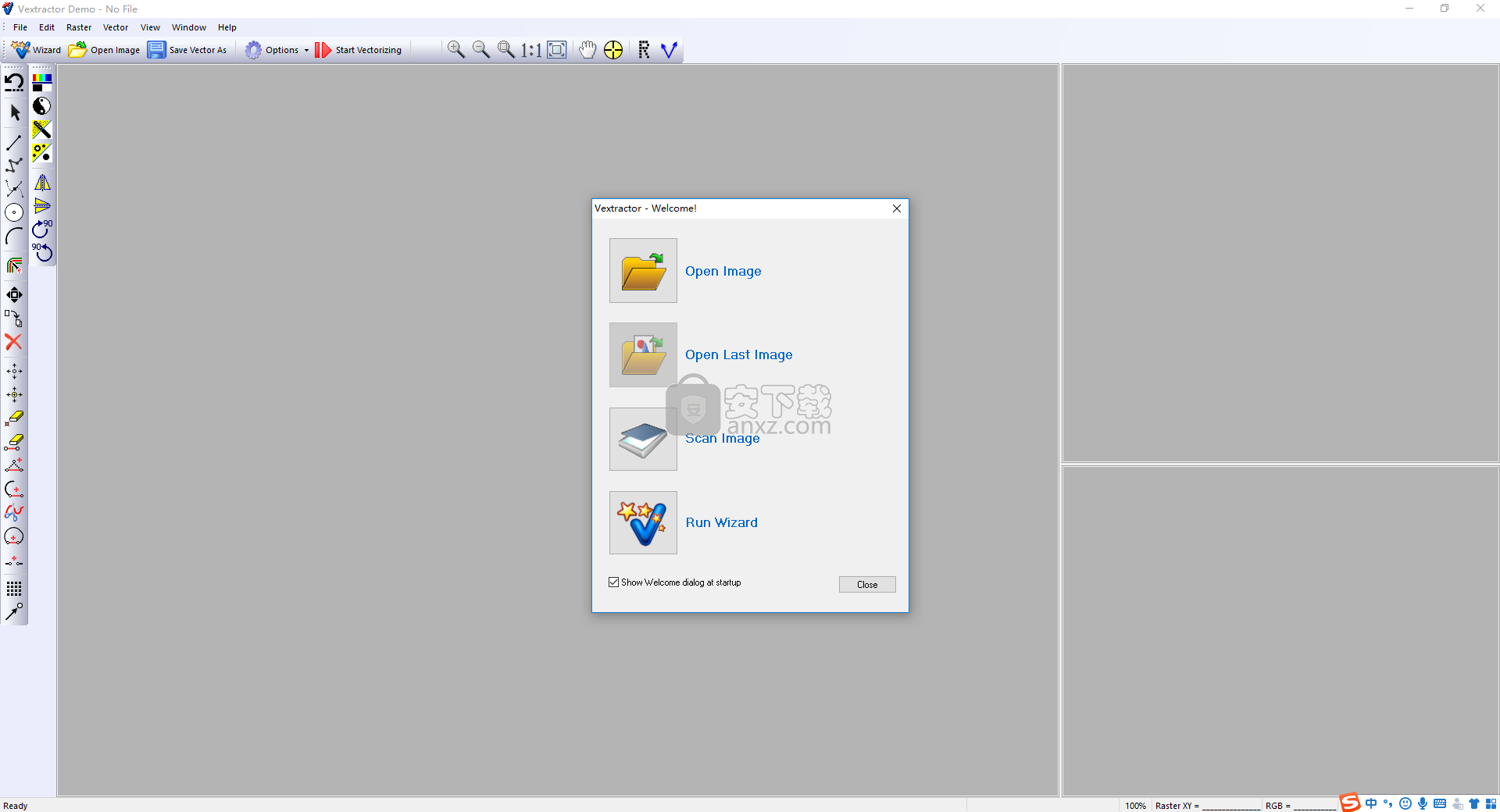This screenshot has width=1500, height=812.
Task: Click the Scan Image scanner thumbnail
Action: (x=643, y=439)
